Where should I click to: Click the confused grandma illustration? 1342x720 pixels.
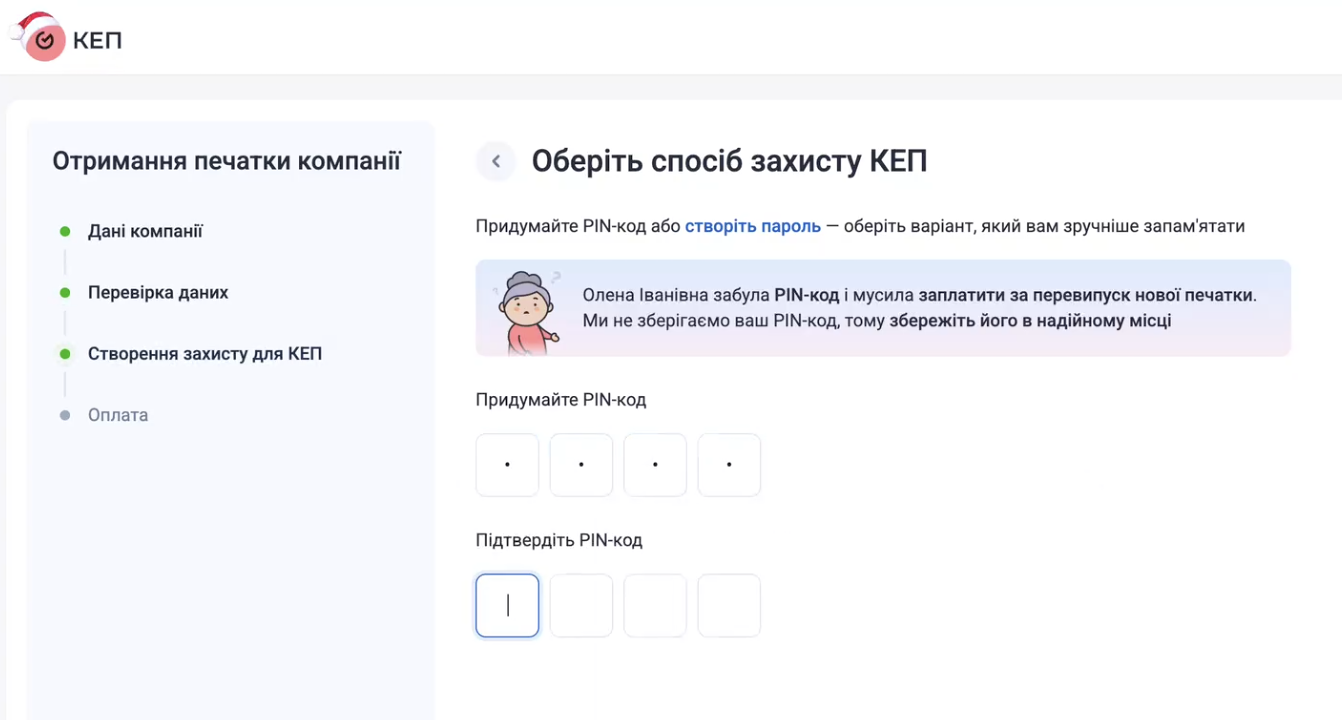527,310
